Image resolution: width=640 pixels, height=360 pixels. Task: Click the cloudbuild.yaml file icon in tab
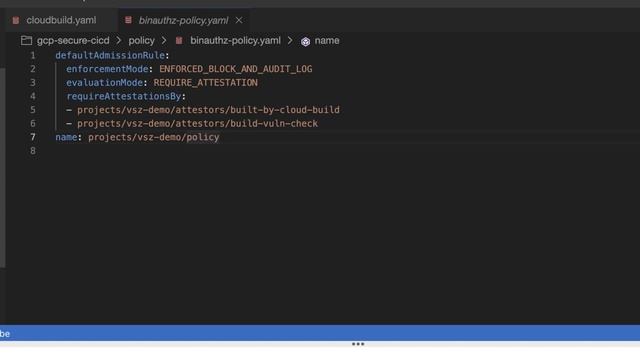16,20
